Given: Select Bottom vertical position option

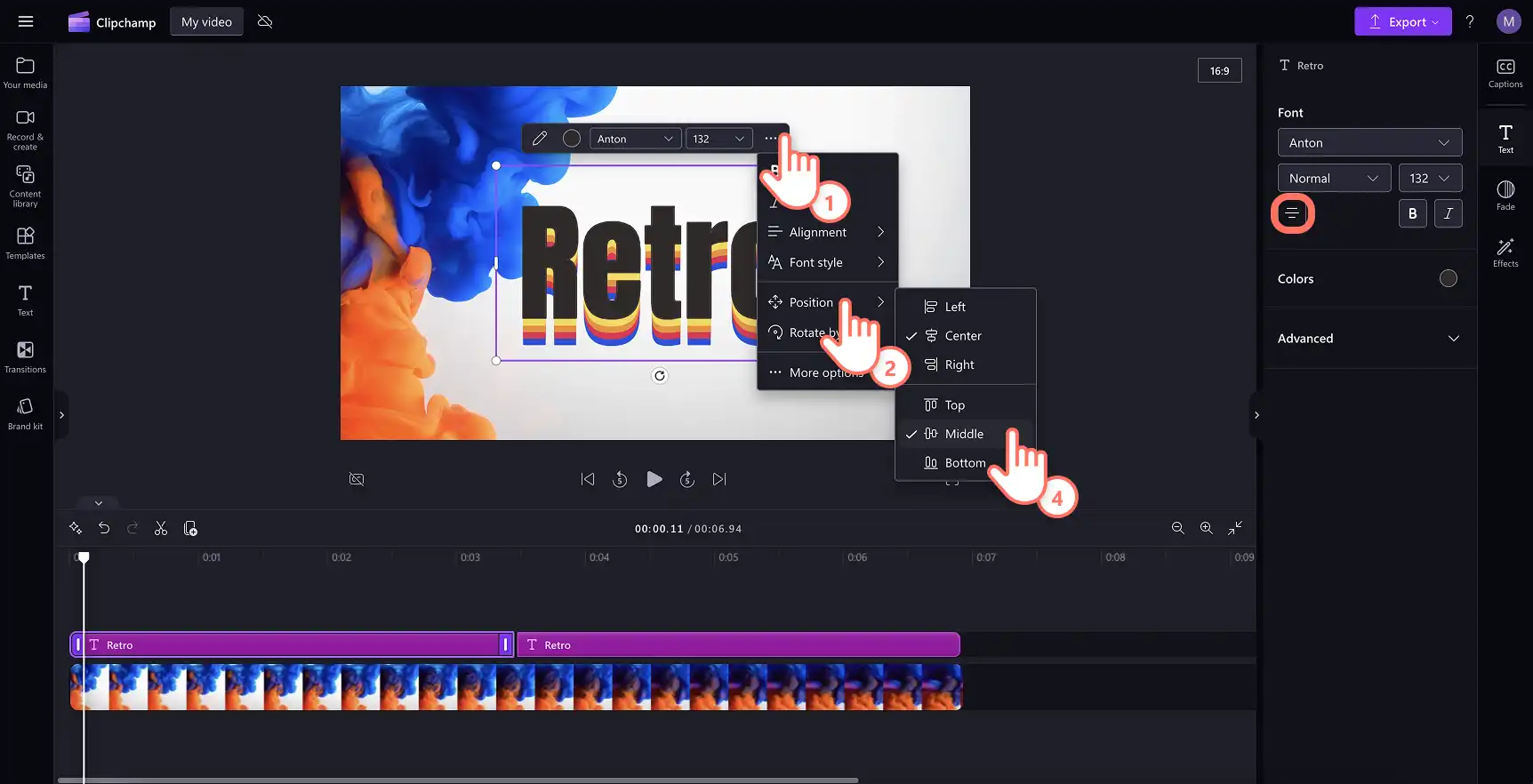Looking at the screenshot, I should (966, 463).
